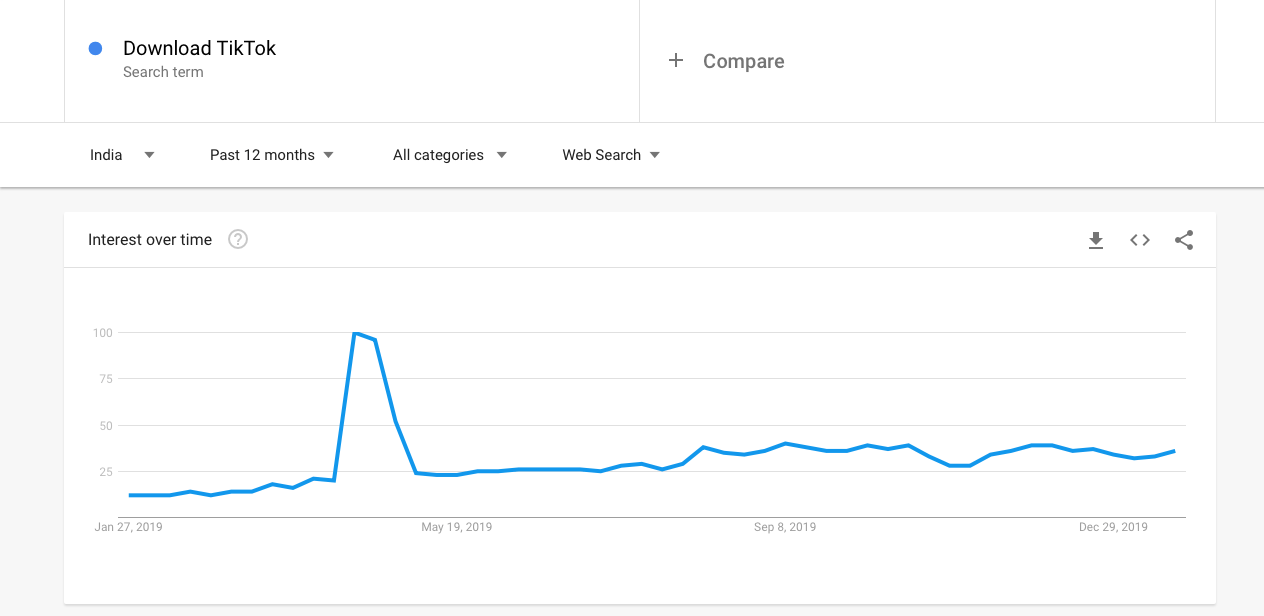
Task: Click the Search term subtitle text
Action: click(163, 73)
